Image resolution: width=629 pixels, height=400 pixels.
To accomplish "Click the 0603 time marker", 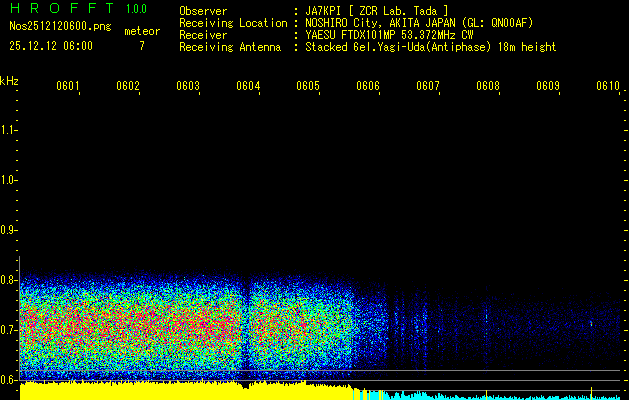I will 188,87.
